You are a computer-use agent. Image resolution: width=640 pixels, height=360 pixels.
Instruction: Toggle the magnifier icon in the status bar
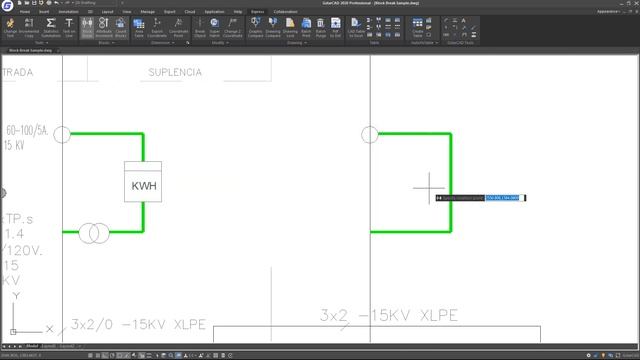[171, 356]
